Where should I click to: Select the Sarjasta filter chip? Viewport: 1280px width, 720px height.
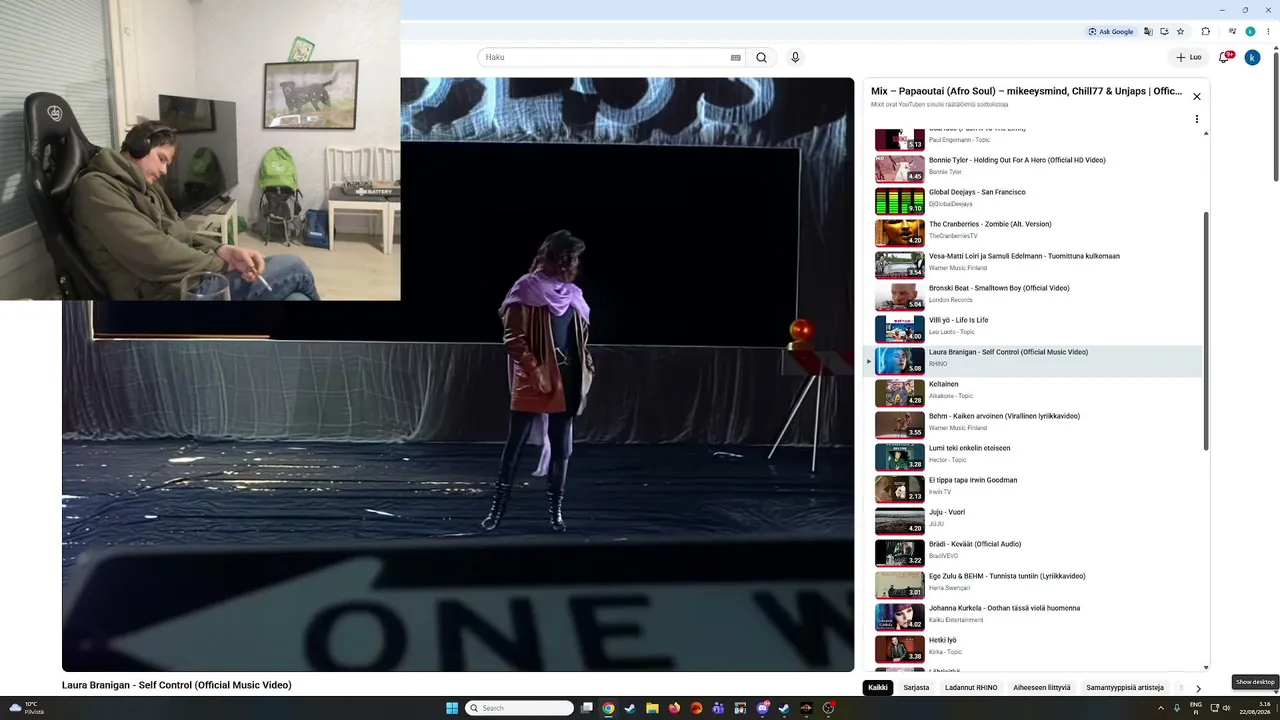click(916, 688)
